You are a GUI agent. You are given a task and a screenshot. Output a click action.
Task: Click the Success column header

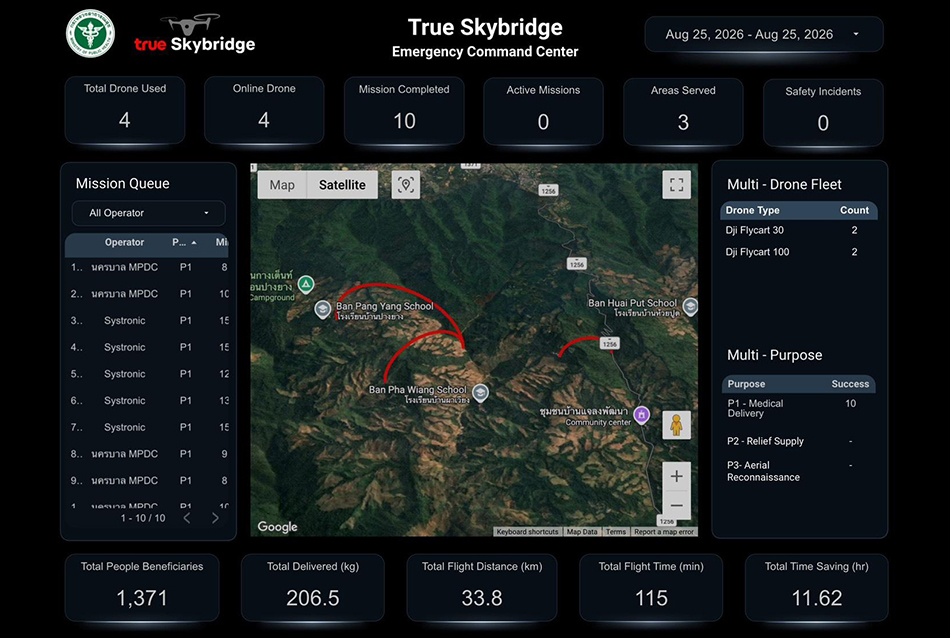pos(850,384)
